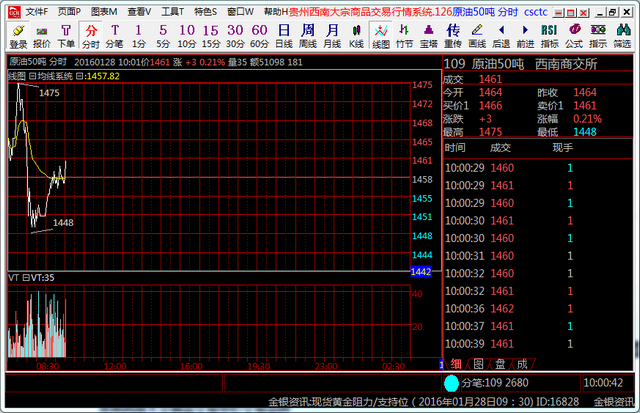The height and width of the screenshot is (413, 640).
Task: Toggle the 分时 intraday chart view
Action: 91,37
